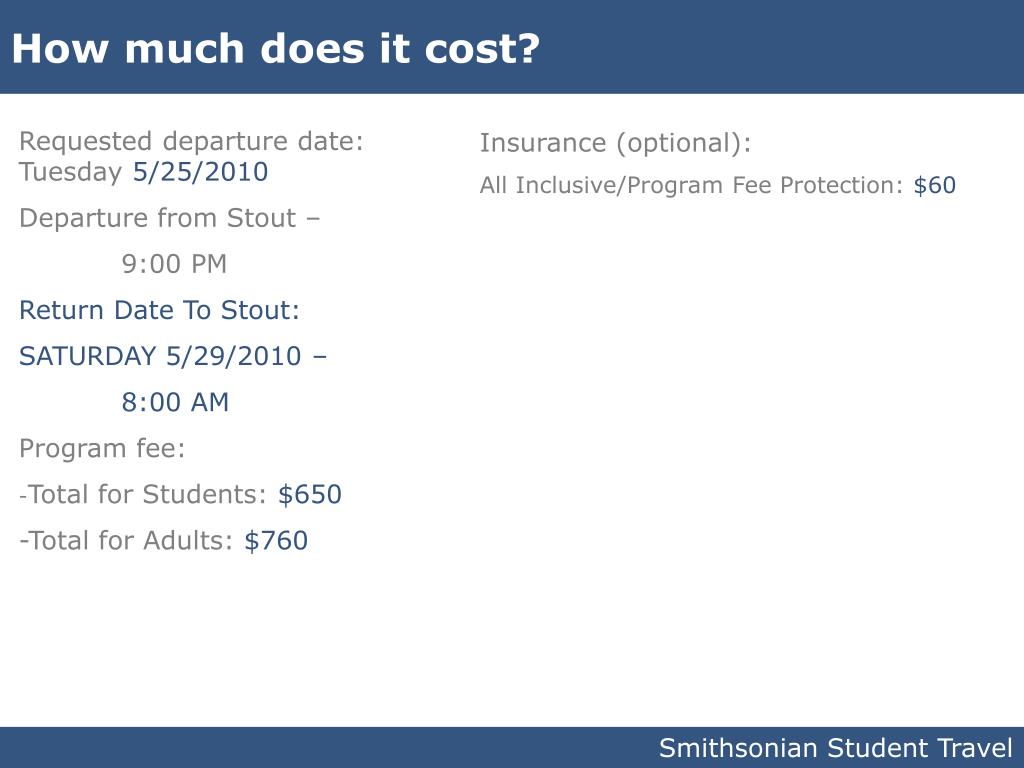
Task: Click the 9:00 PM departure time
Action: 174,264
